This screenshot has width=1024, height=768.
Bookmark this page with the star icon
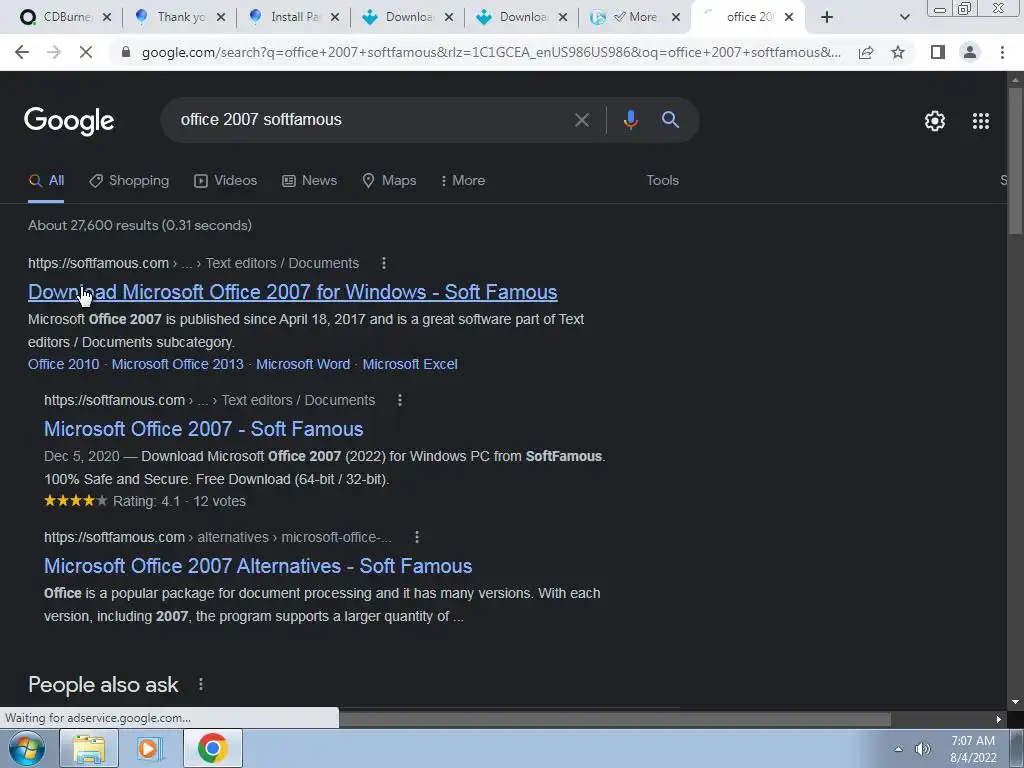click(x=898, y=52)
